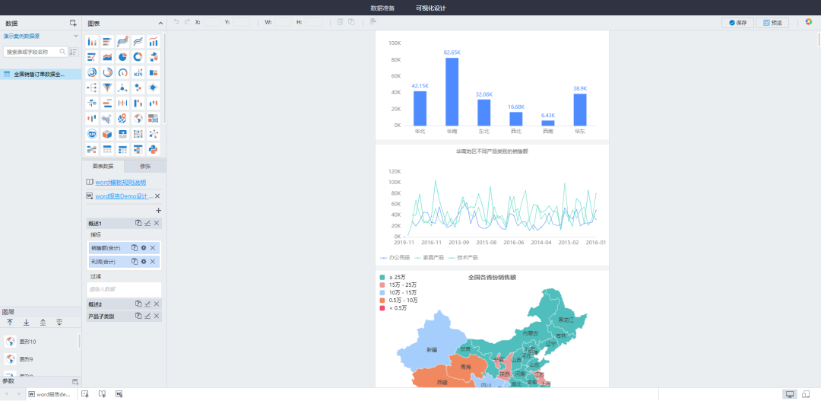Move layer to top icon

(x=10, y=323)
